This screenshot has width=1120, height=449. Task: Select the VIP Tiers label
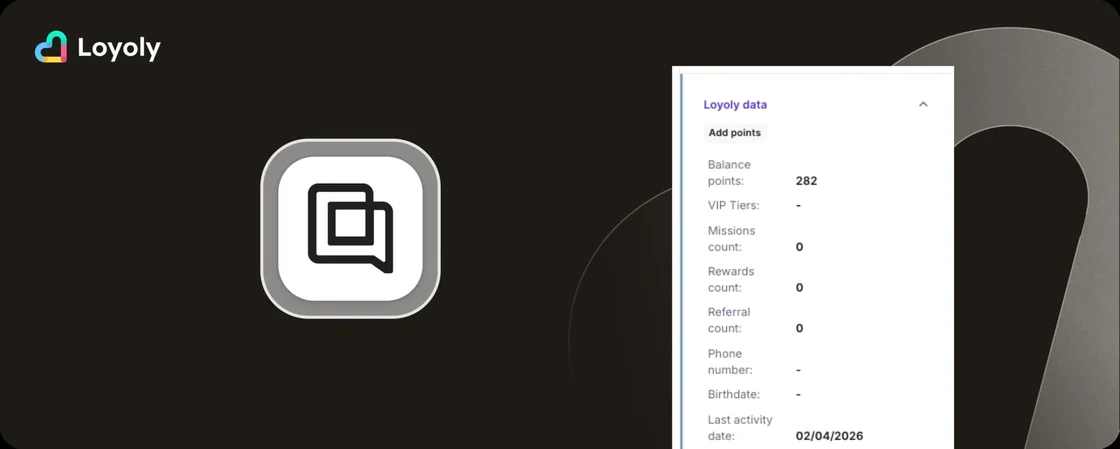point(734,206)
